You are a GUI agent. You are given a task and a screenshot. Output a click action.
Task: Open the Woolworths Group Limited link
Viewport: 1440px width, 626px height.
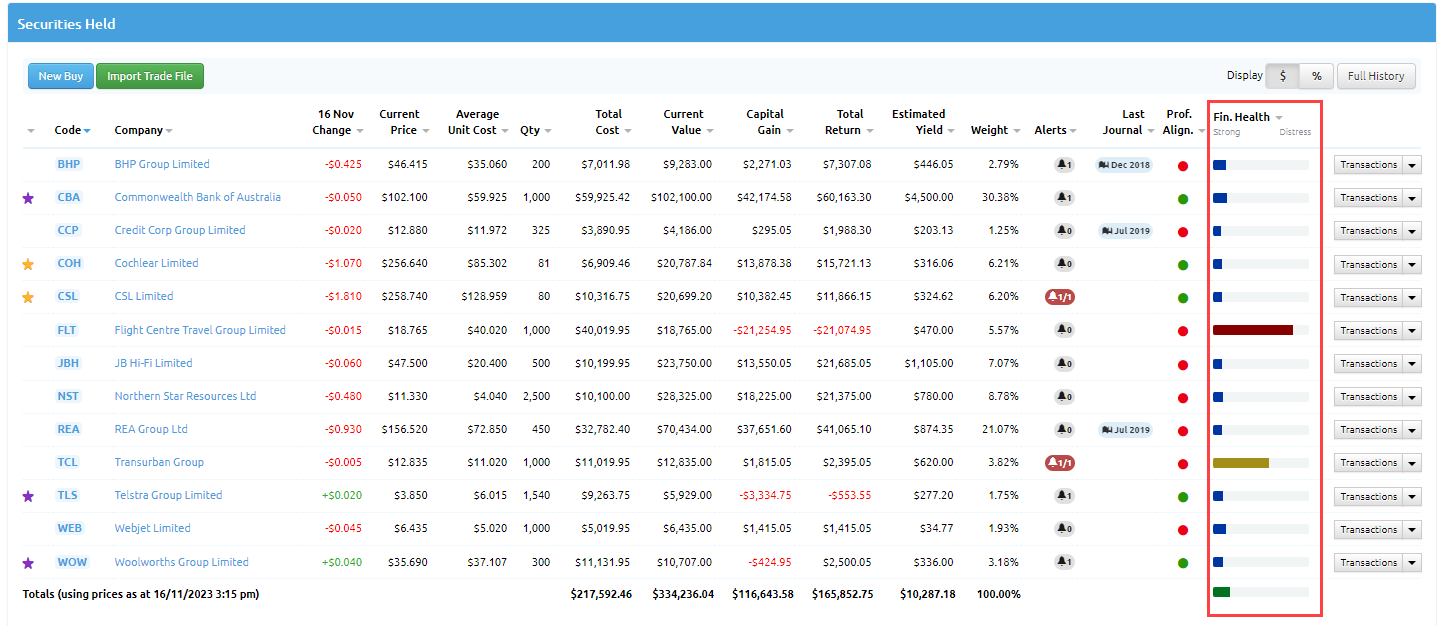click(x=181, y=562)
